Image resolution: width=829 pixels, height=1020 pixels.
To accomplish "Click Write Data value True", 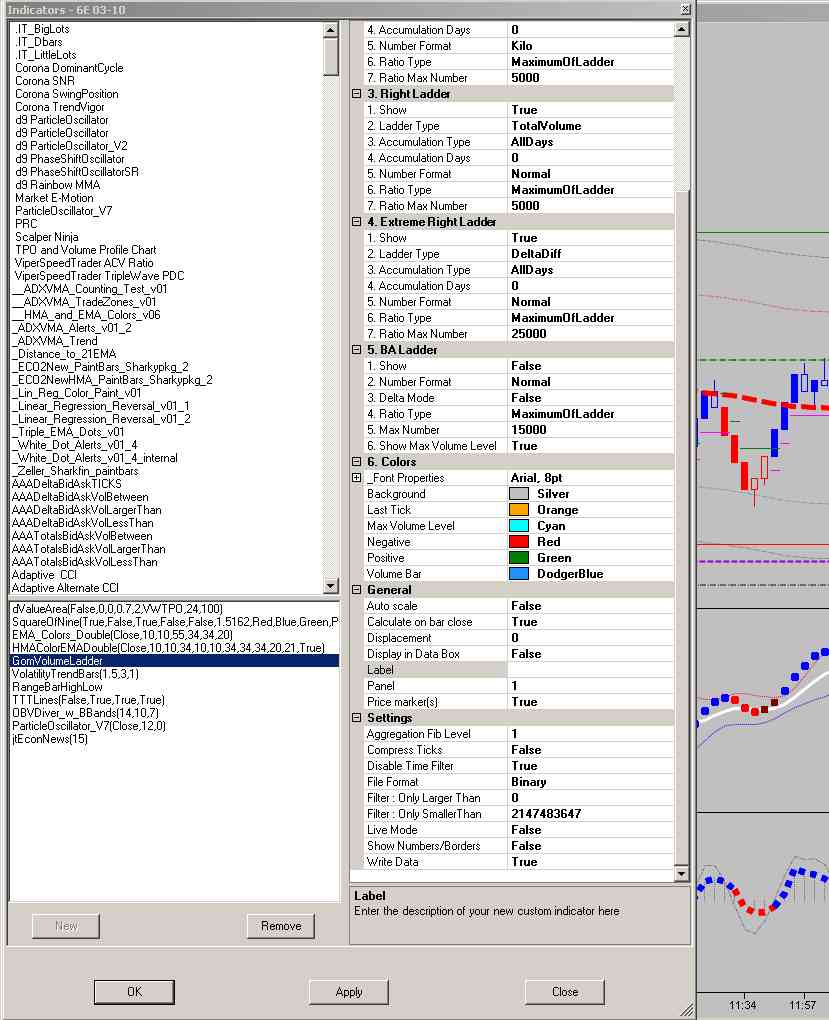I will (x=590, y=862).
